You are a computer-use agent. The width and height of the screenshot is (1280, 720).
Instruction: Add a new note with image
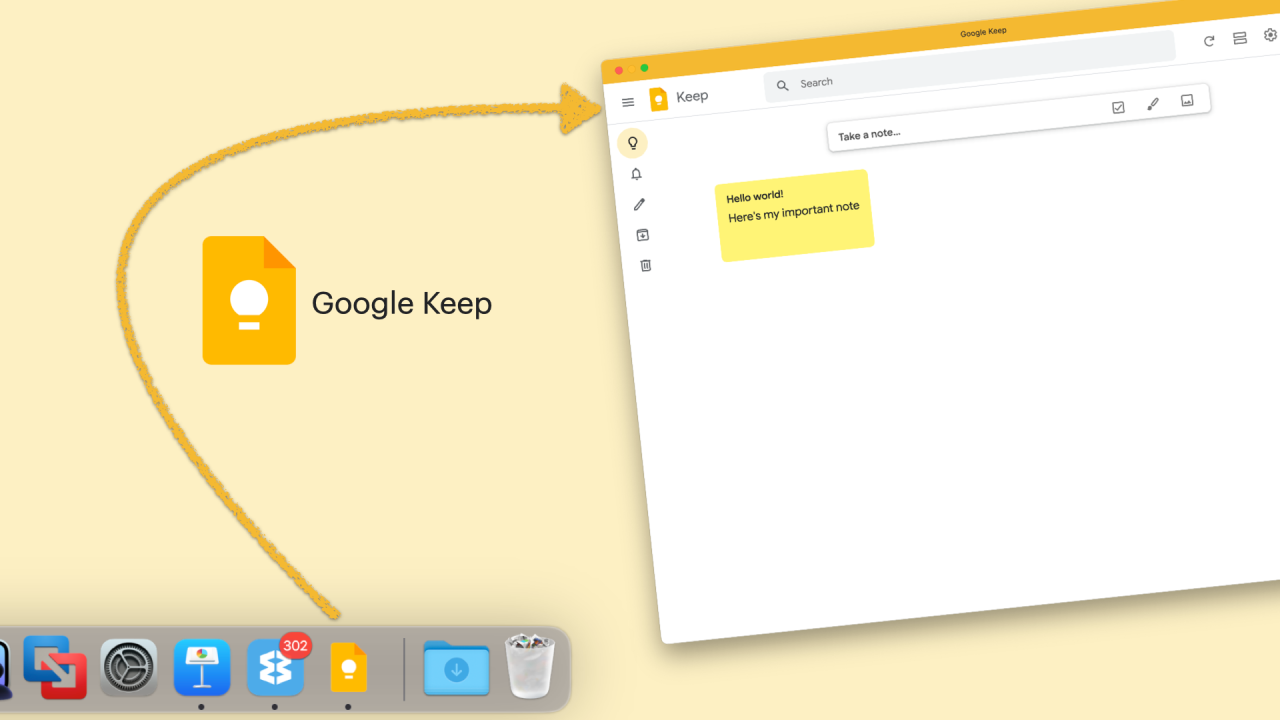coord(1187,100)
